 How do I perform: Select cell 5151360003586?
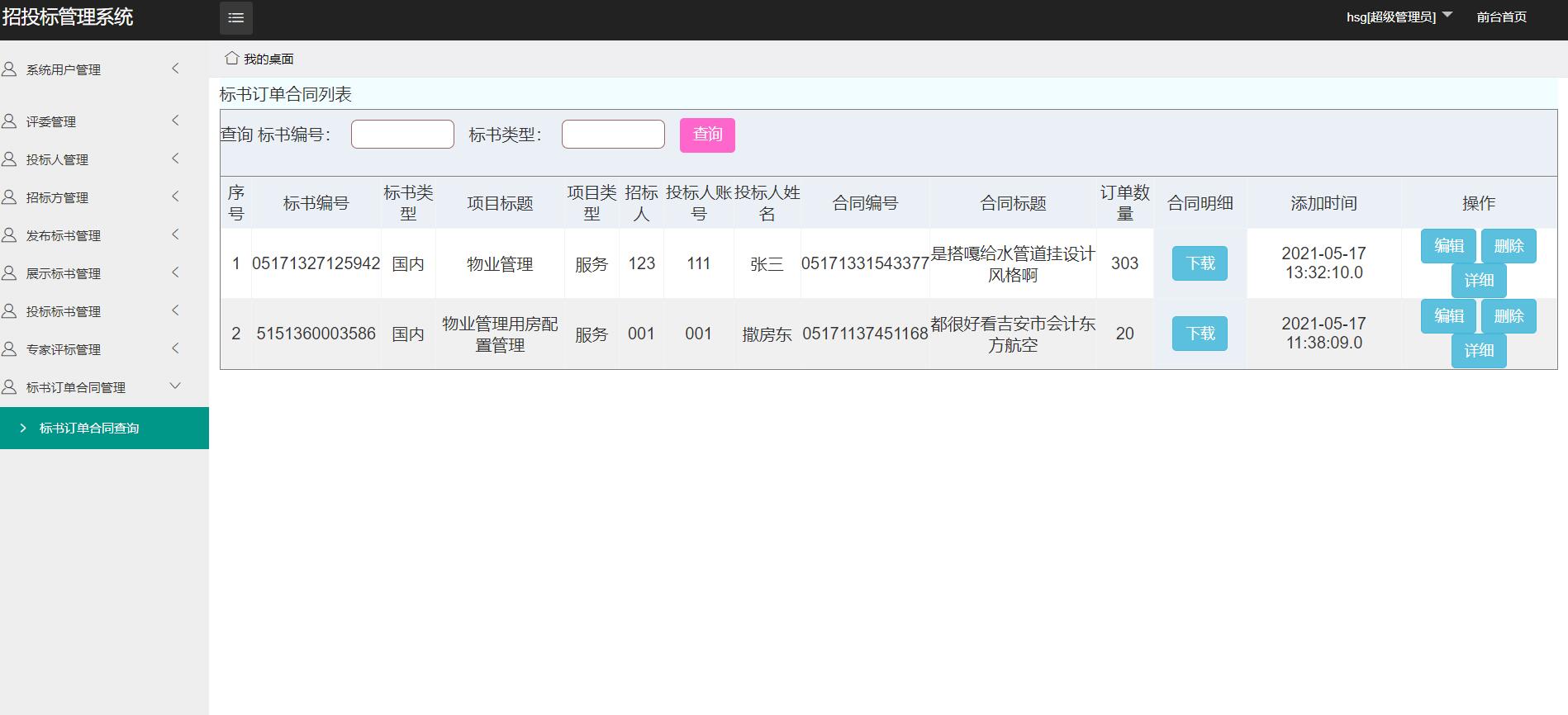(x=316, y=334)
